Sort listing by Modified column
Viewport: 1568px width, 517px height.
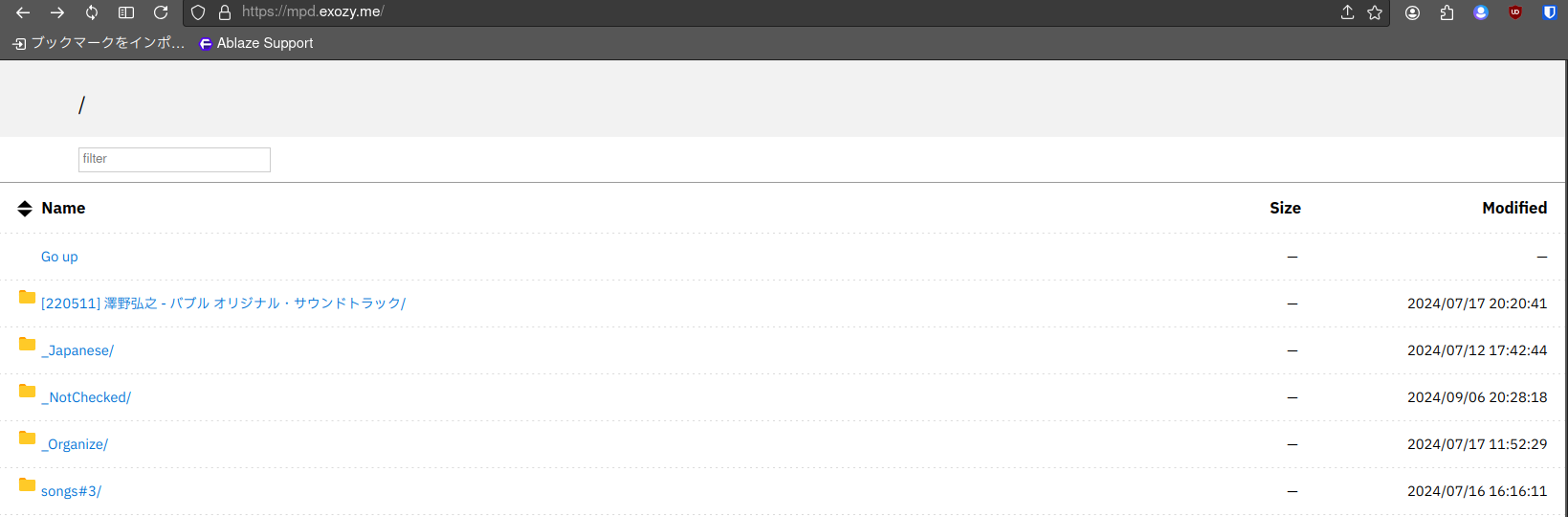(1514, 208)
